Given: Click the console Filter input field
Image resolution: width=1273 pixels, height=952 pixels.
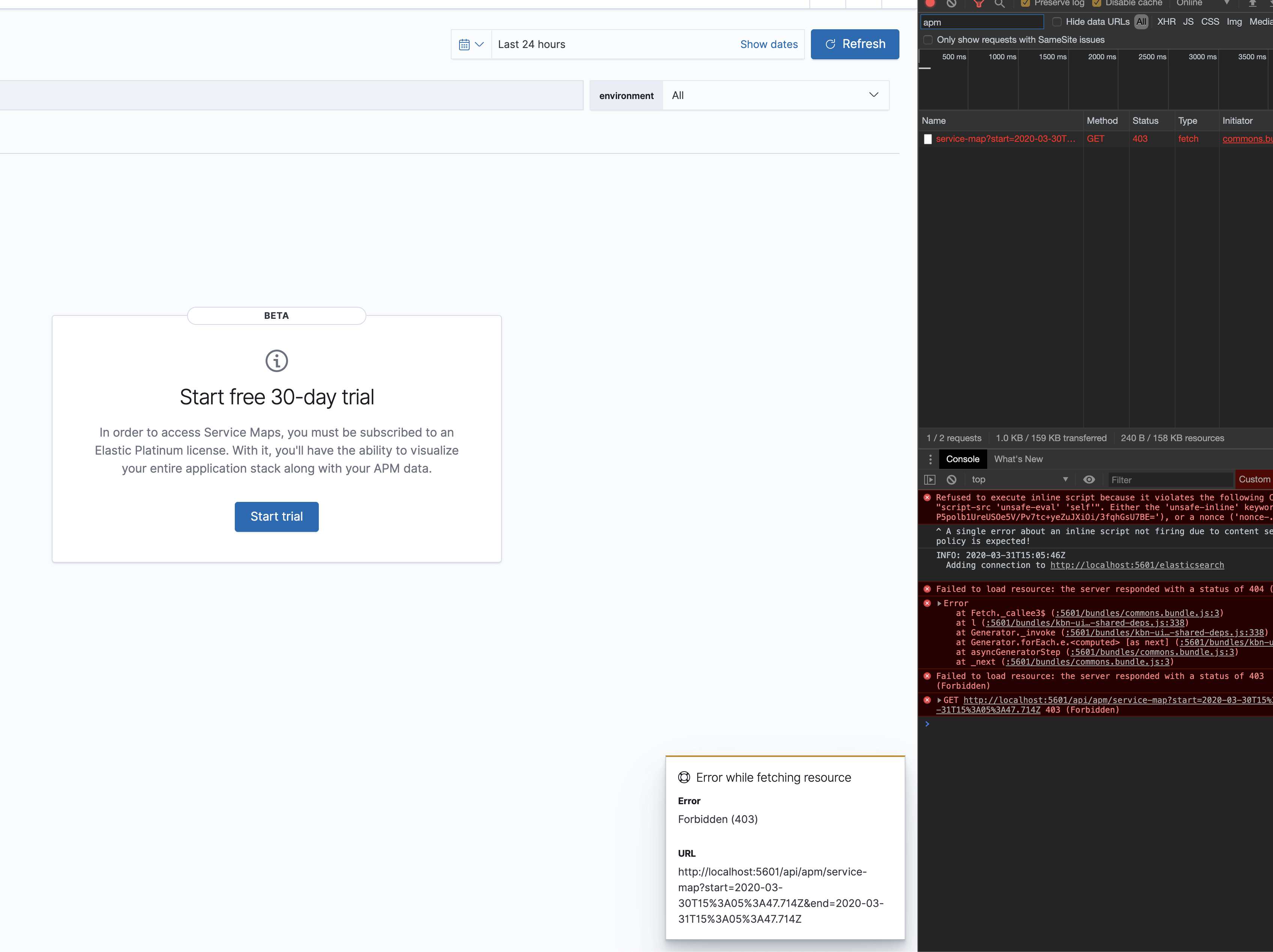Looking at the screenshot, I should 1170,479.
